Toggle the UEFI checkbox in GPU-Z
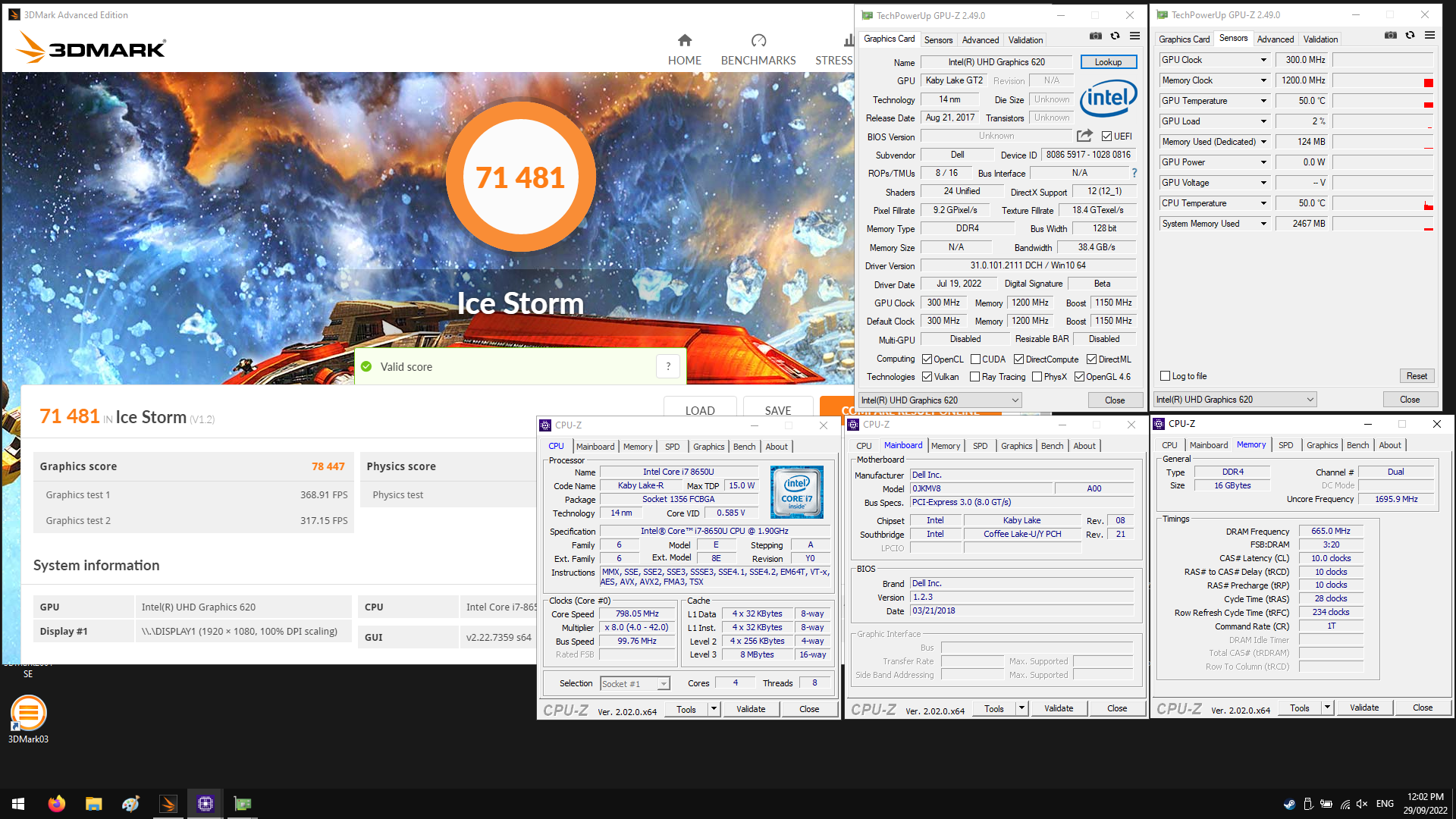 [x=1106, y=136]
